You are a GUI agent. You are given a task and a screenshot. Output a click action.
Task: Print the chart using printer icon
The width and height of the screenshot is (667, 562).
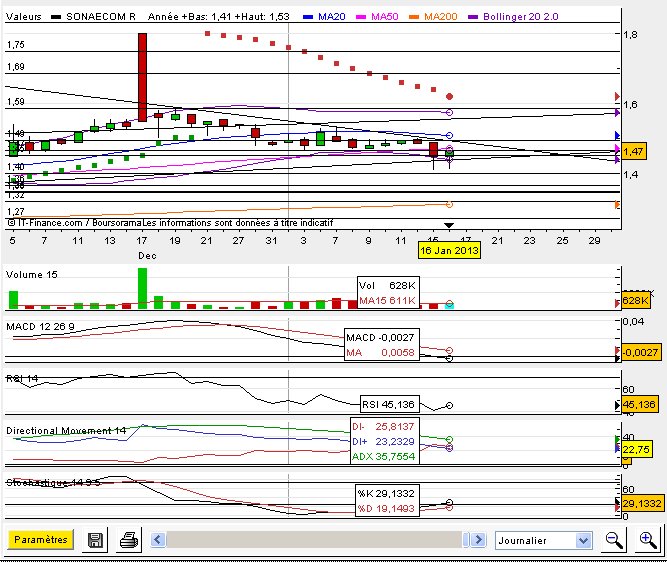click(128, 540)
